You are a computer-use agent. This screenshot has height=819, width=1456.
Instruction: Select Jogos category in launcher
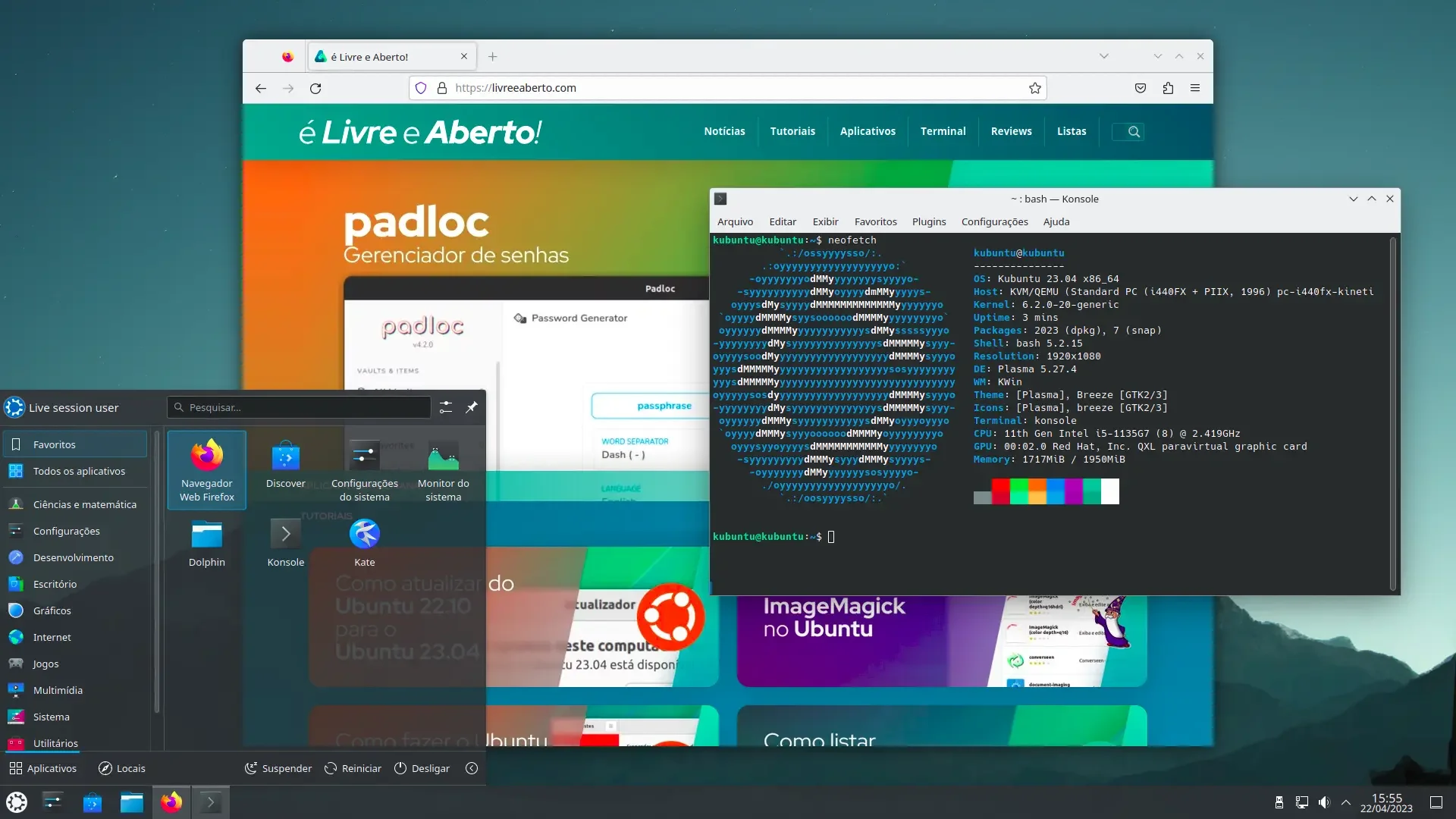pos(75,664)
